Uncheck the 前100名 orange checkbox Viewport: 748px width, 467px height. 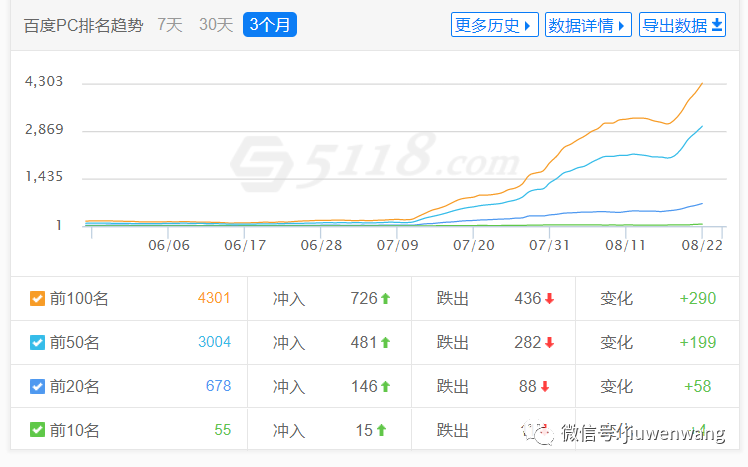pos(37,298)
